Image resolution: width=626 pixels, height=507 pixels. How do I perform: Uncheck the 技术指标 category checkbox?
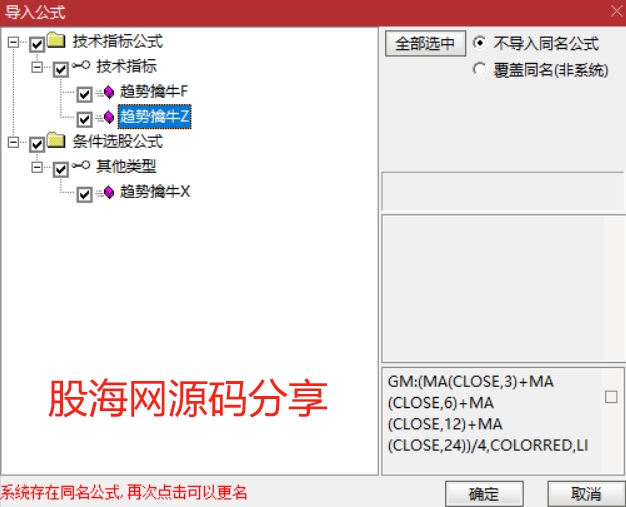pyautogui.click(x=61, y=69)
